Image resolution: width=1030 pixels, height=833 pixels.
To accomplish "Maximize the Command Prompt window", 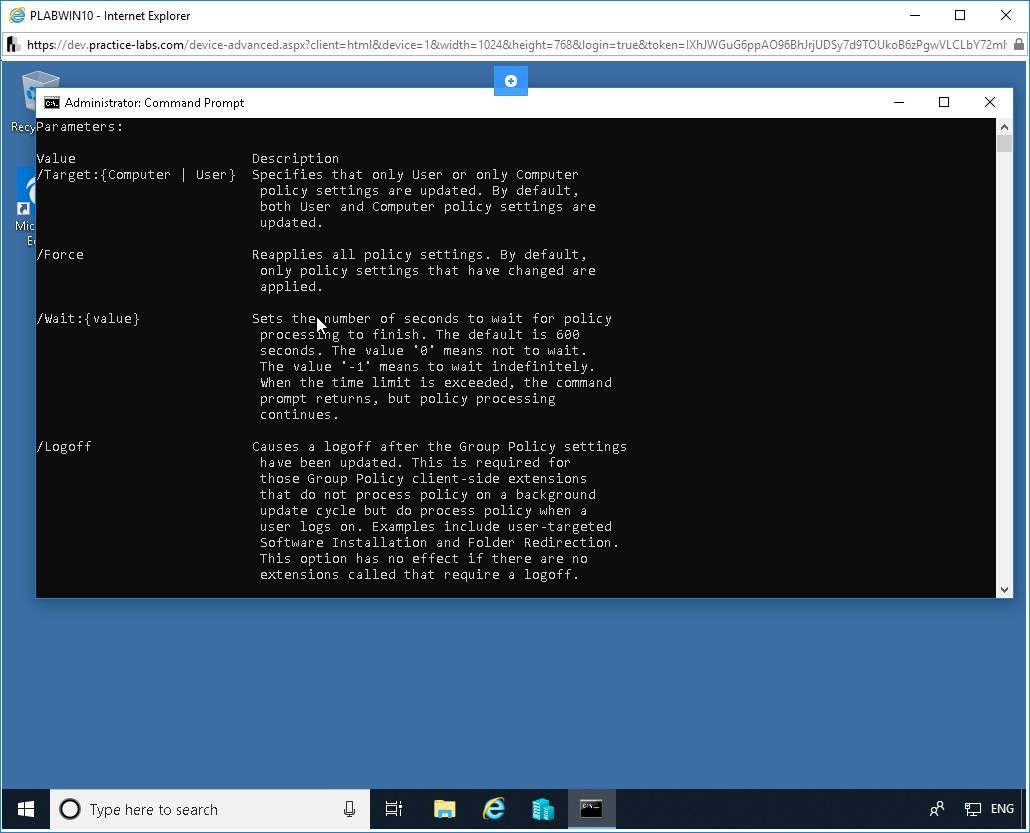I will coord(944,102).
